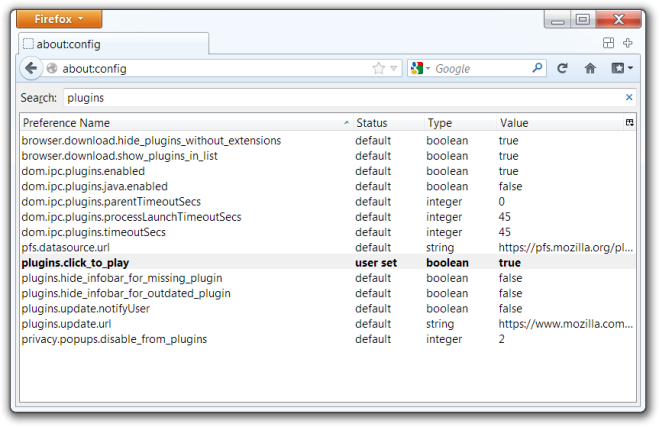Select dom.ipc.plugins.processLaunchTimeoutSecs preference
Screen dimensions: 660x427
pos(327,217)
